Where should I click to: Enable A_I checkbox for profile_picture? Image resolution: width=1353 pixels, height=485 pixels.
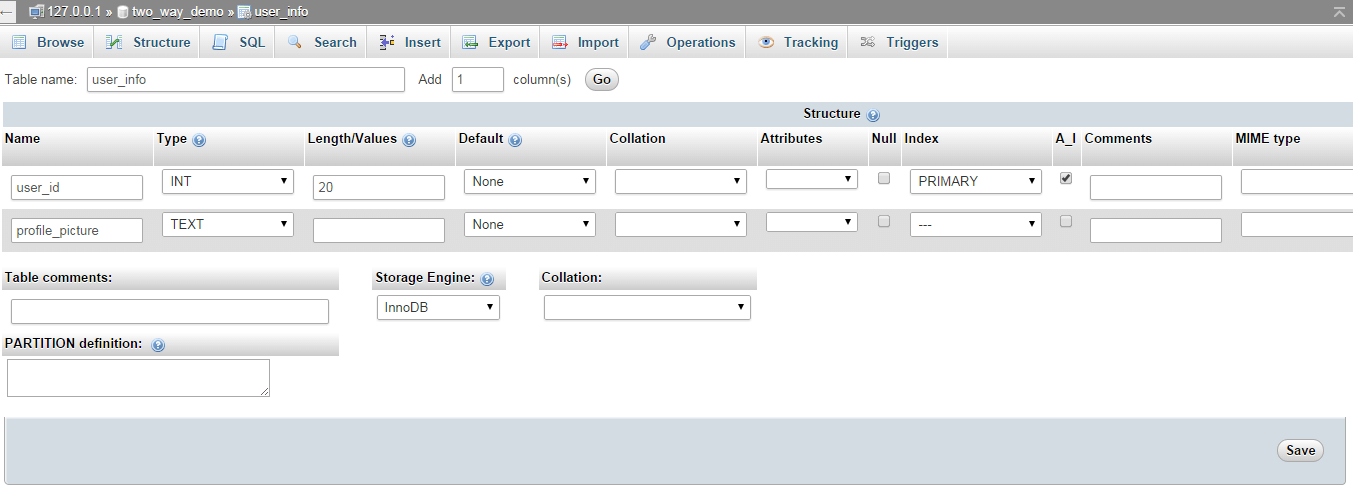1065,221
